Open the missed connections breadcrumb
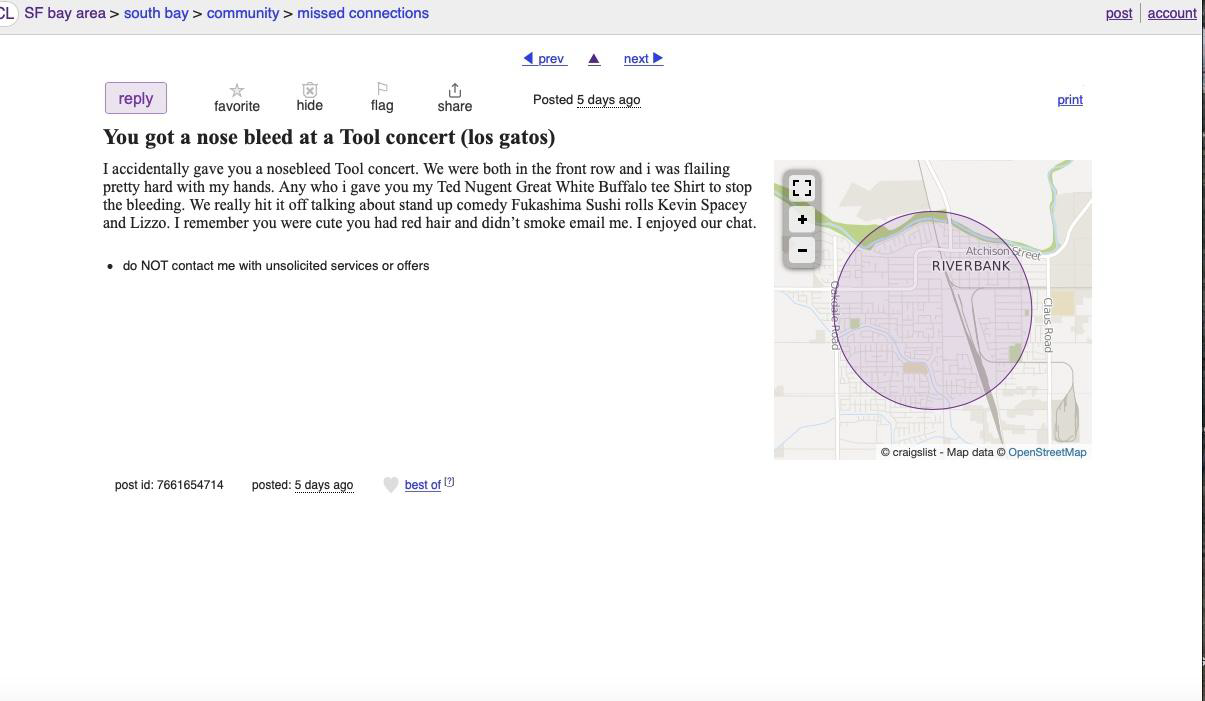This screenshot has height=701, width=1205. coord(363,13)
